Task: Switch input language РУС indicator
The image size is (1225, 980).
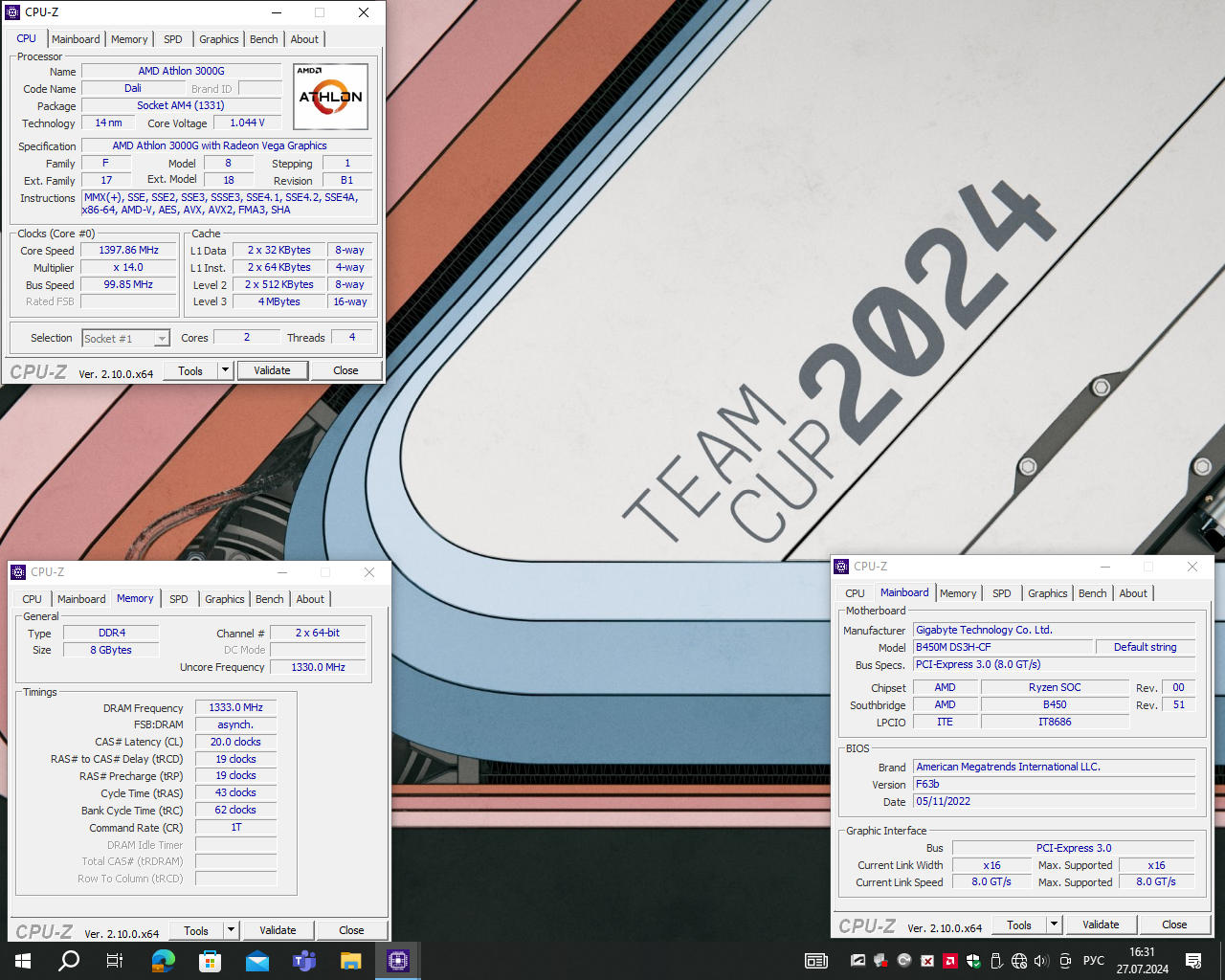Action: coord(1093,961)
